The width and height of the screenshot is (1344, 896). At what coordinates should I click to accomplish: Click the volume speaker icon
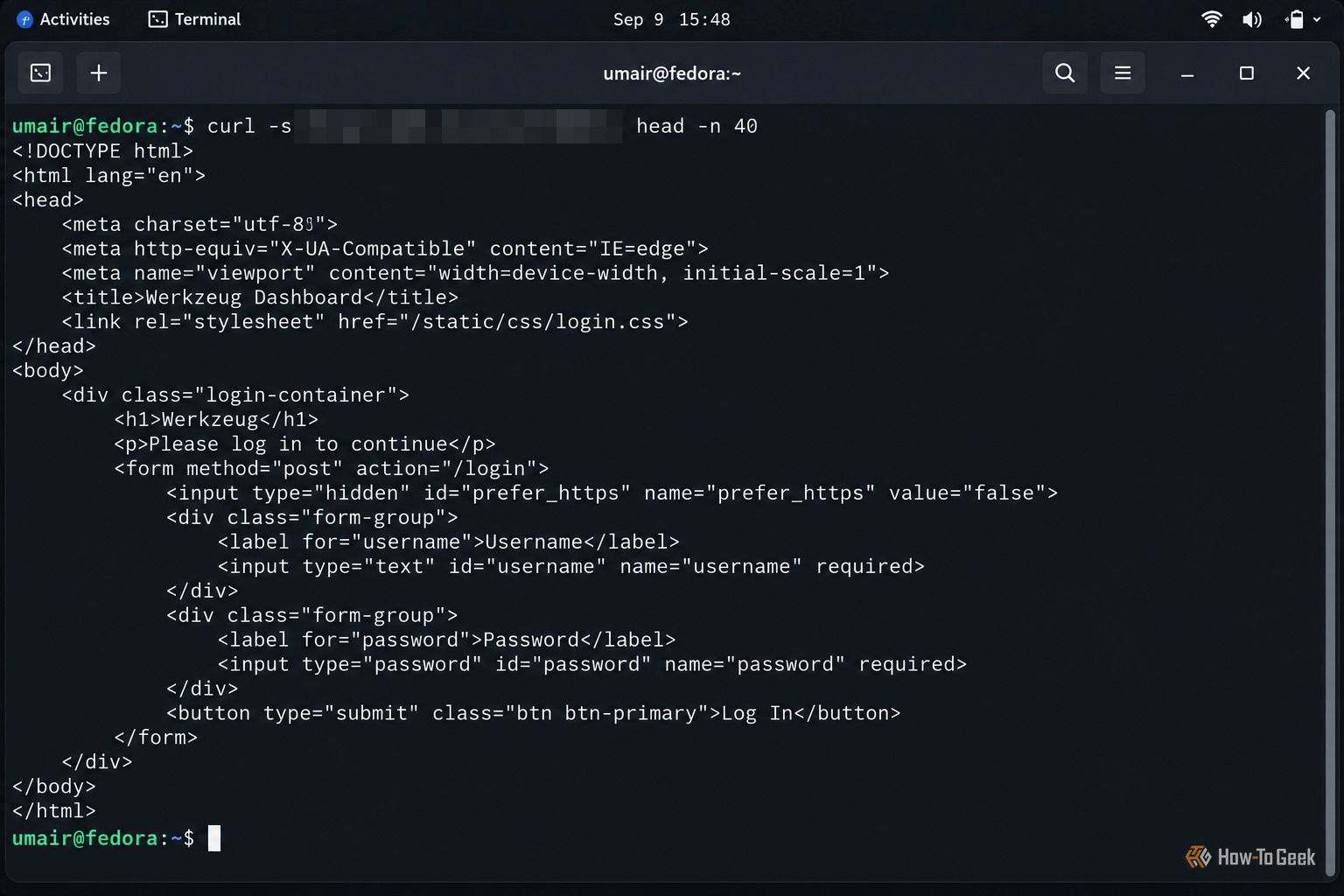pyautogui.click(x=1252, y=19)
